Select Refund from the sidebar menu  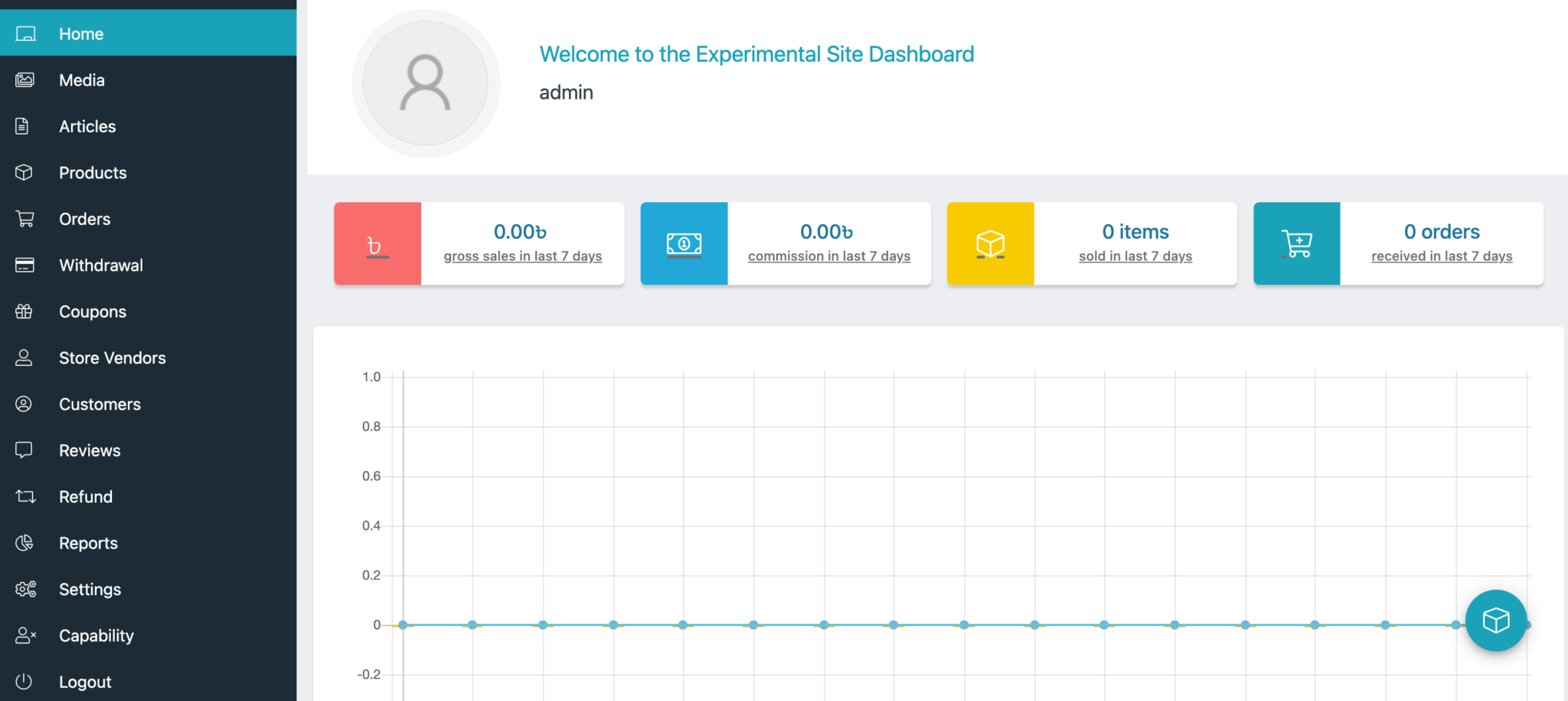pos(86,497)
